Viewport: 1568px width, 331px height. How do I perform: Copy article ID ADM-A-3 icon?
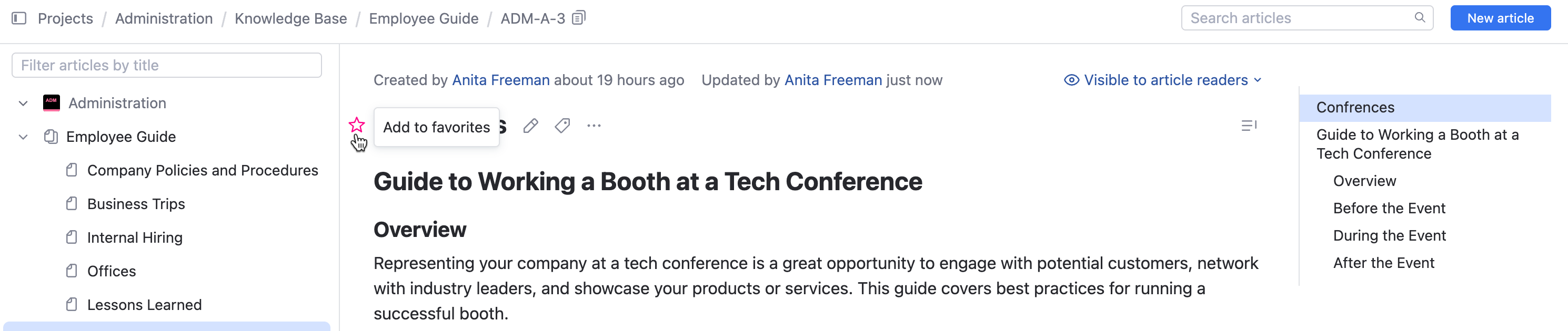[578, 18]
